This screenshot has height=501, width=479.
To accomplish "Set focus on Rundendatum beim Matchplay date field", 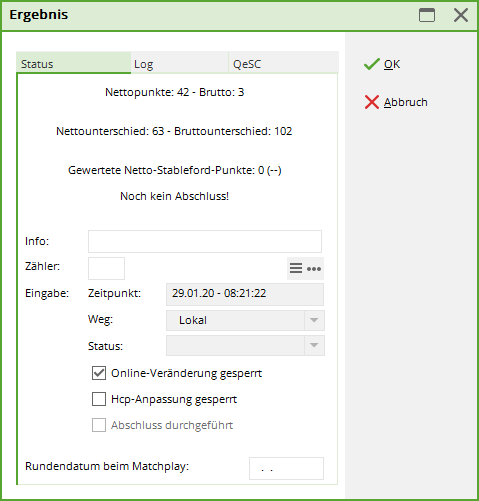I will pyautogui.click(x=286, y=468).
